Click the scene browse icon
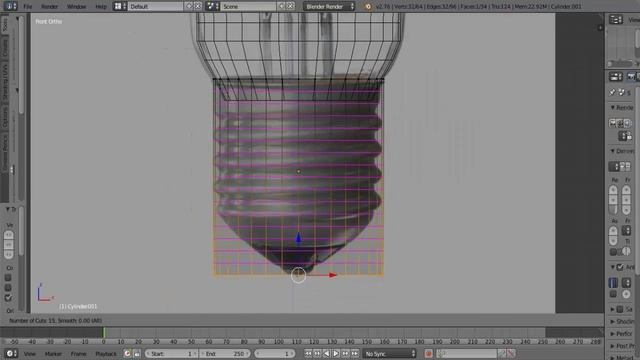The height and width of the screenshot is (360, 640). click(x=212, y=6)
